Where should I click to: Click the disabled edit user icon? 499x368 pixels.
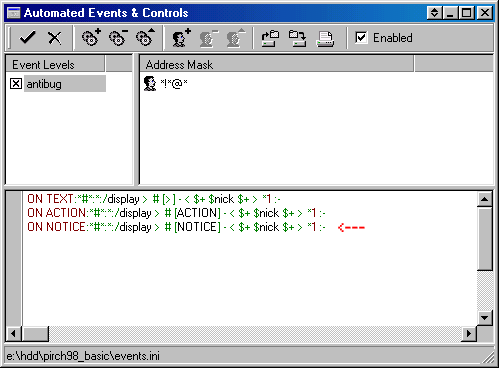[235, 38]
